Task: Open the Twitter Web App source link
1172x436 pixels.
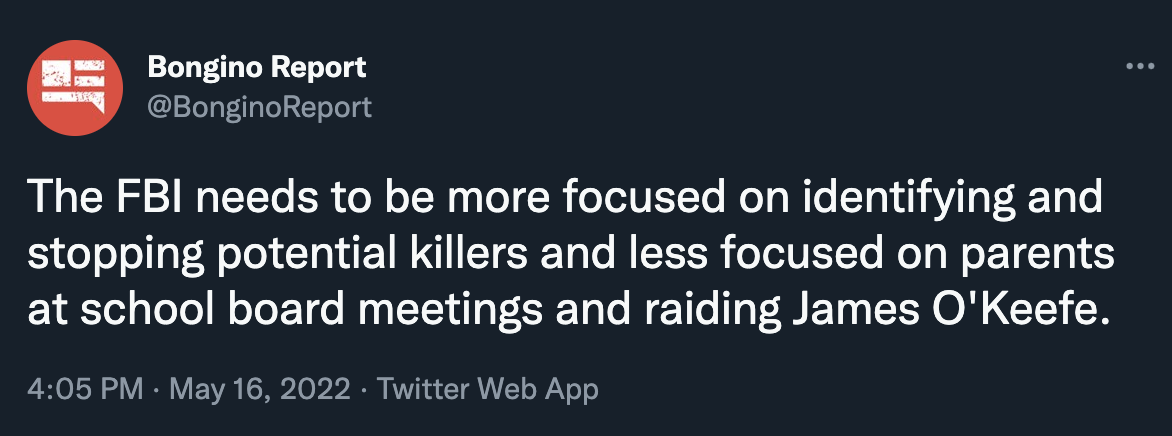Action: [x=487, y=389]
